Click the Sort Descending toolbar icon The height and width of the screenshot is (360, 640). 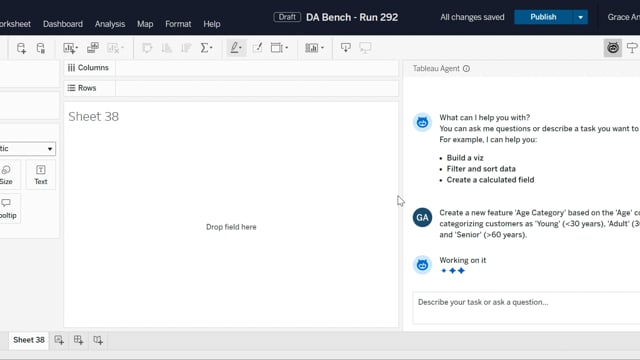(186, 48)
